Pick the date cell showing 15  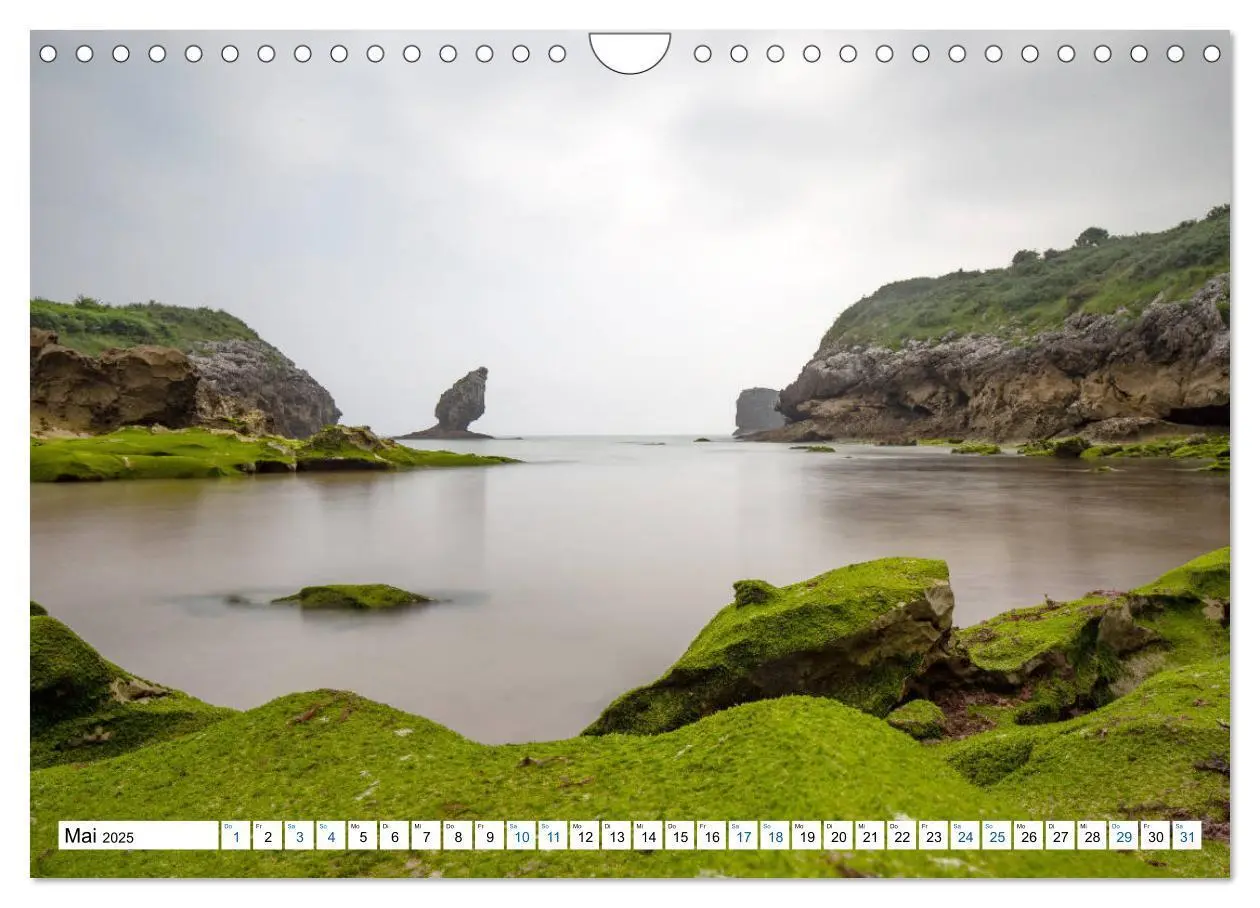click(680, 836)
